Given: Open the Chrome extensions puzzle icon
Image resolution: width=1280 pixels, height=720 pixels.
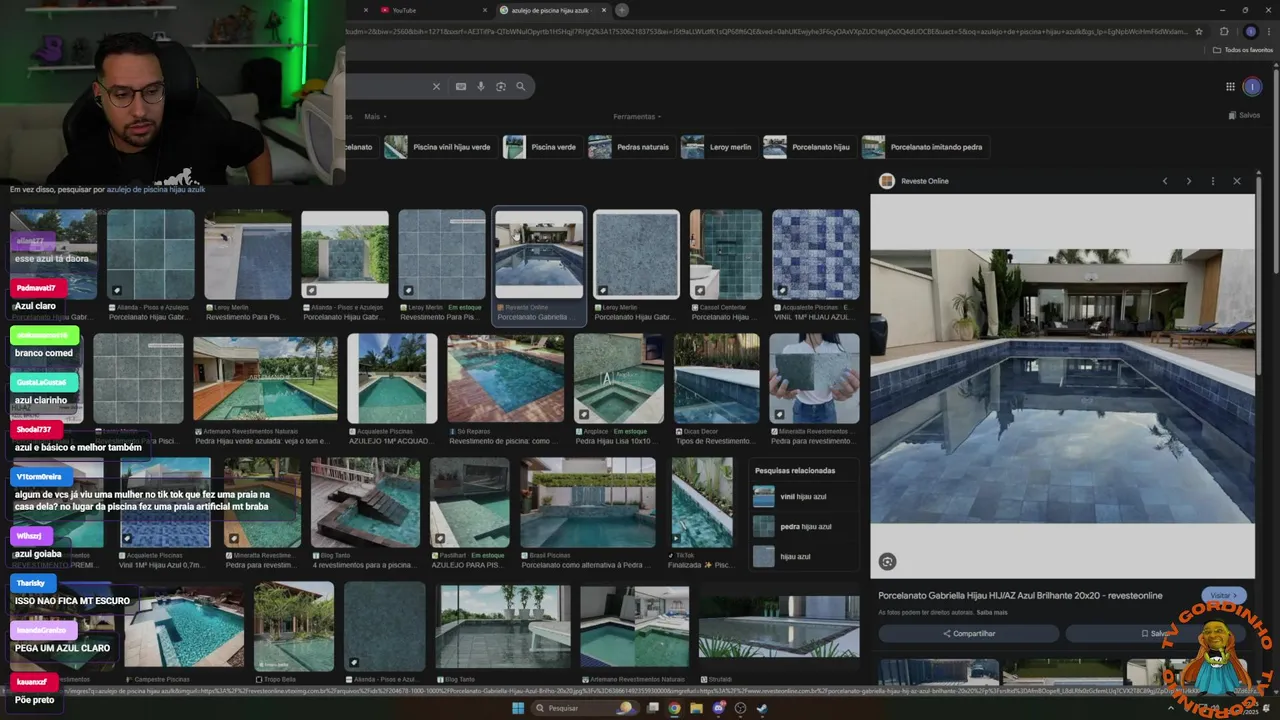Looking at the screenshot, I should 1224,31.
